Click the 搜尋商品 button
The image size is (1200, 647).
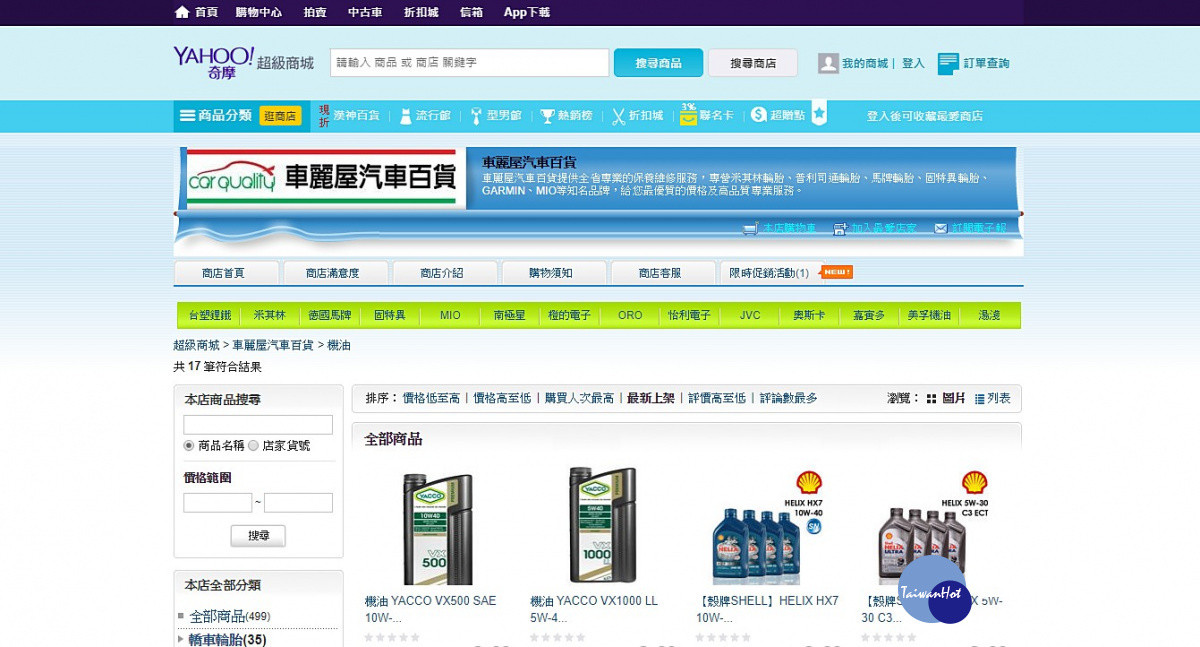tap(658, 63)
